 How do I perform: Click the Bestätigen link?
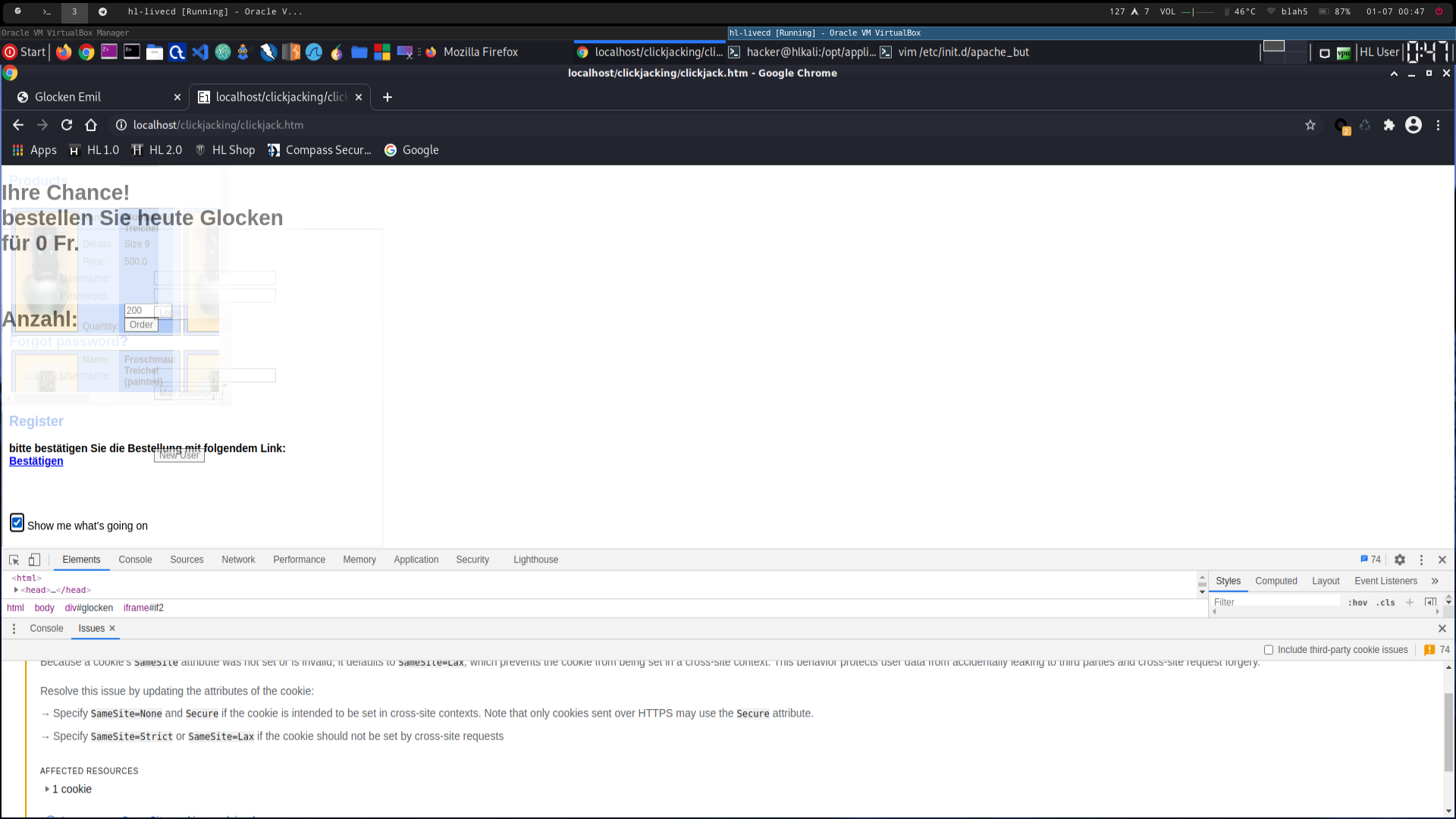point(36,461)
